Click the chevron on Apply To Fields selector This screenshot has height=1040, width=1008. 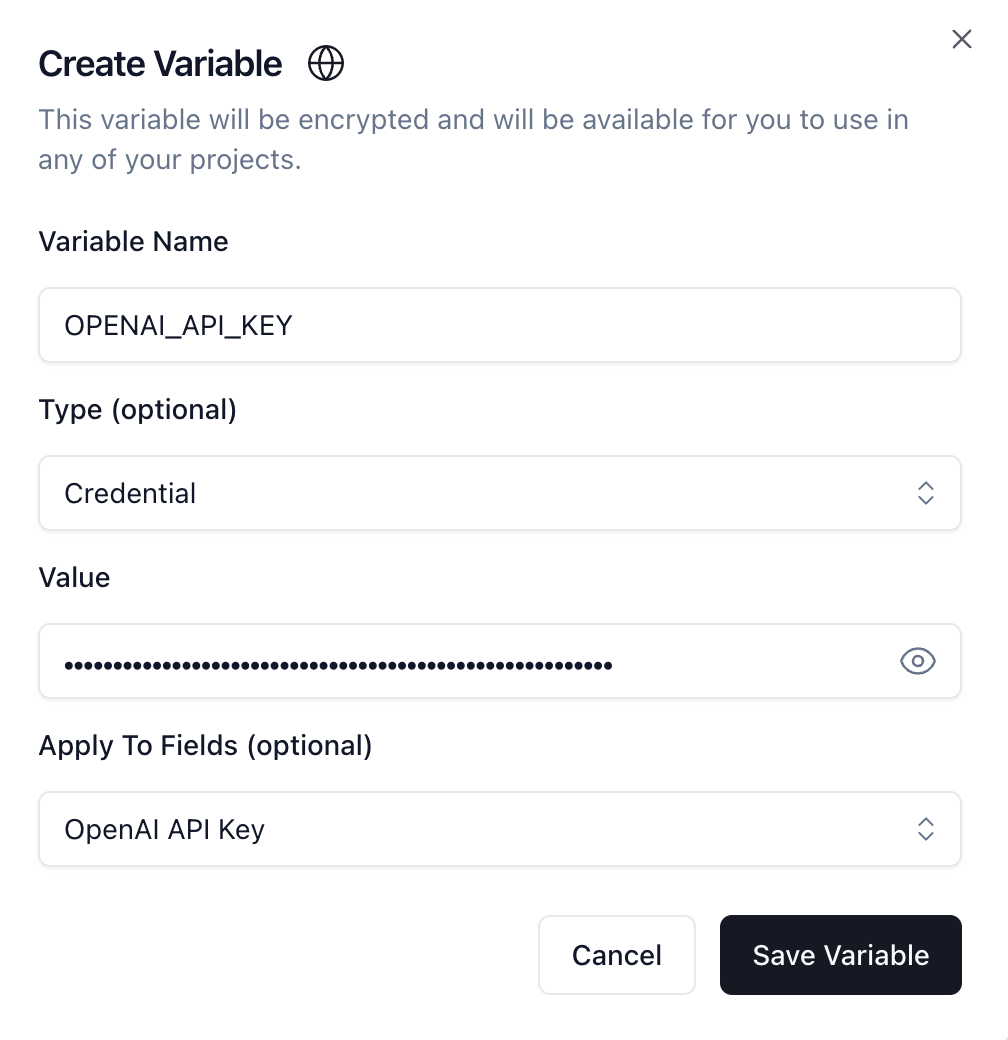point(925,828)
